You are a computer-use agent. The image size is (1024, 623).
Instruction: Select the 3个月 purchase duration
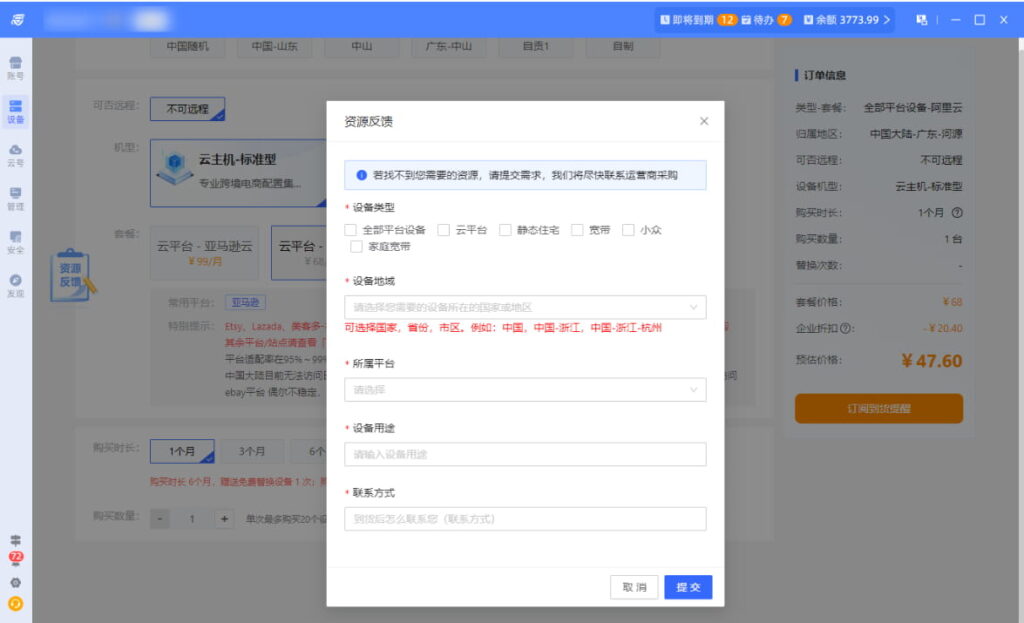(252, 451)
